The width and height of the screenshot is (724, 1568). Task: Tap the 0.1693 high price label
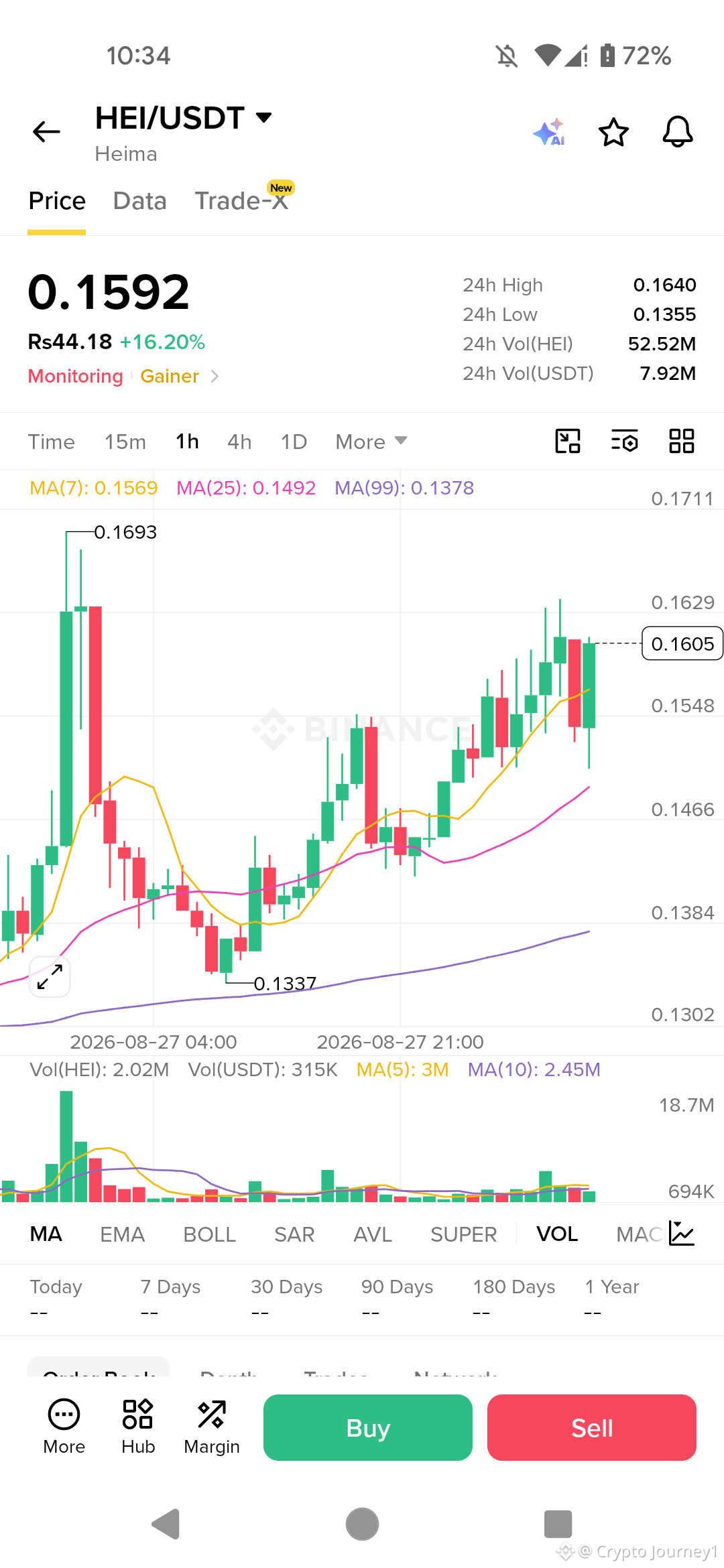pyautogui.click(x=125, y=532)
